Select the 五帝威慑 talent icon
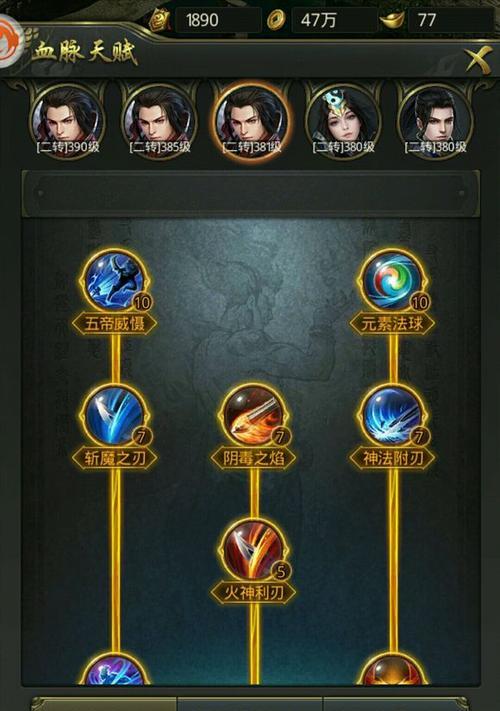This screenshot has height=711, width=500. point(115,282)
